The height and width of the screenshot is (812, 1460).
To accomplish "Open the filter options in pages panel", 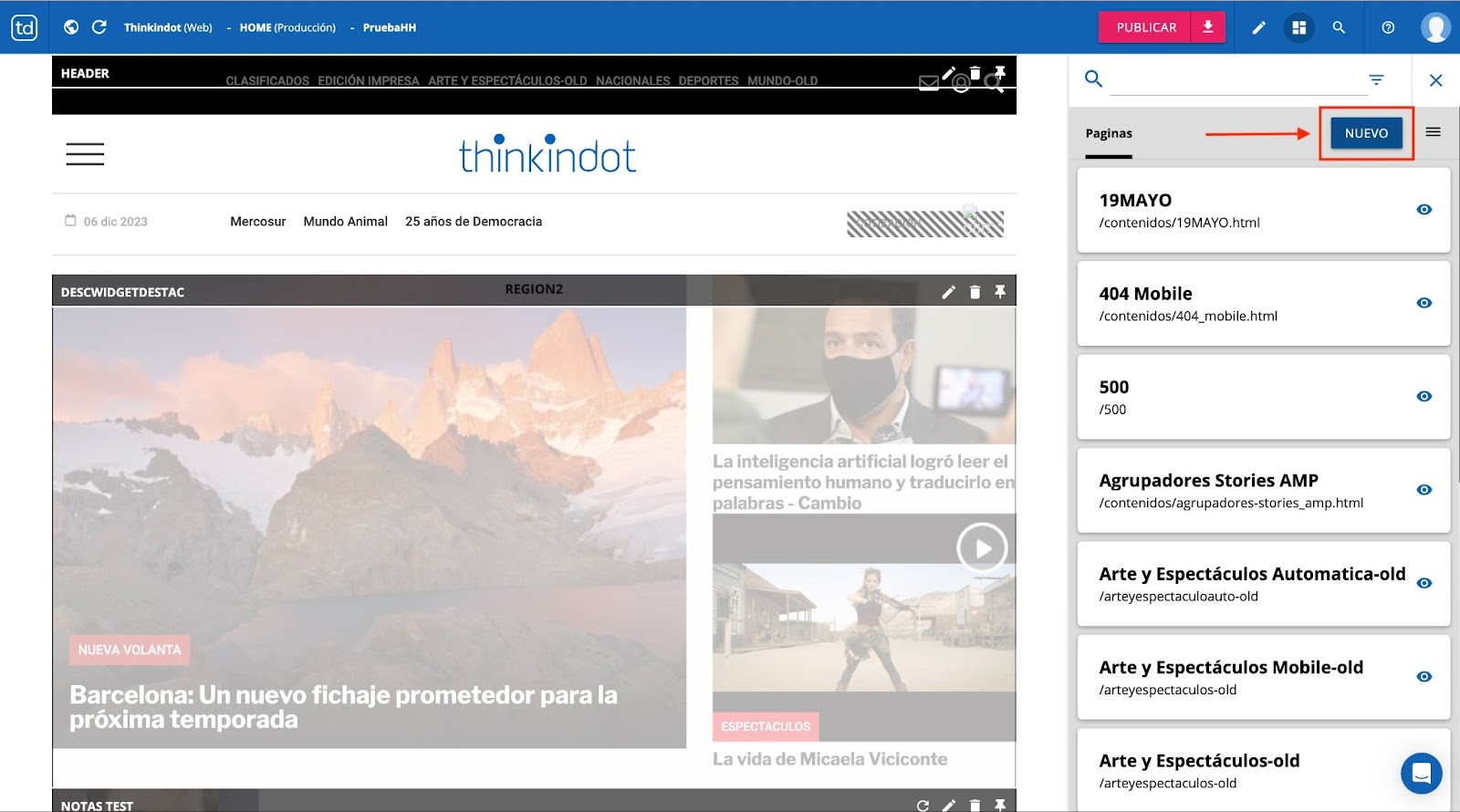I will coord(1376,80).
